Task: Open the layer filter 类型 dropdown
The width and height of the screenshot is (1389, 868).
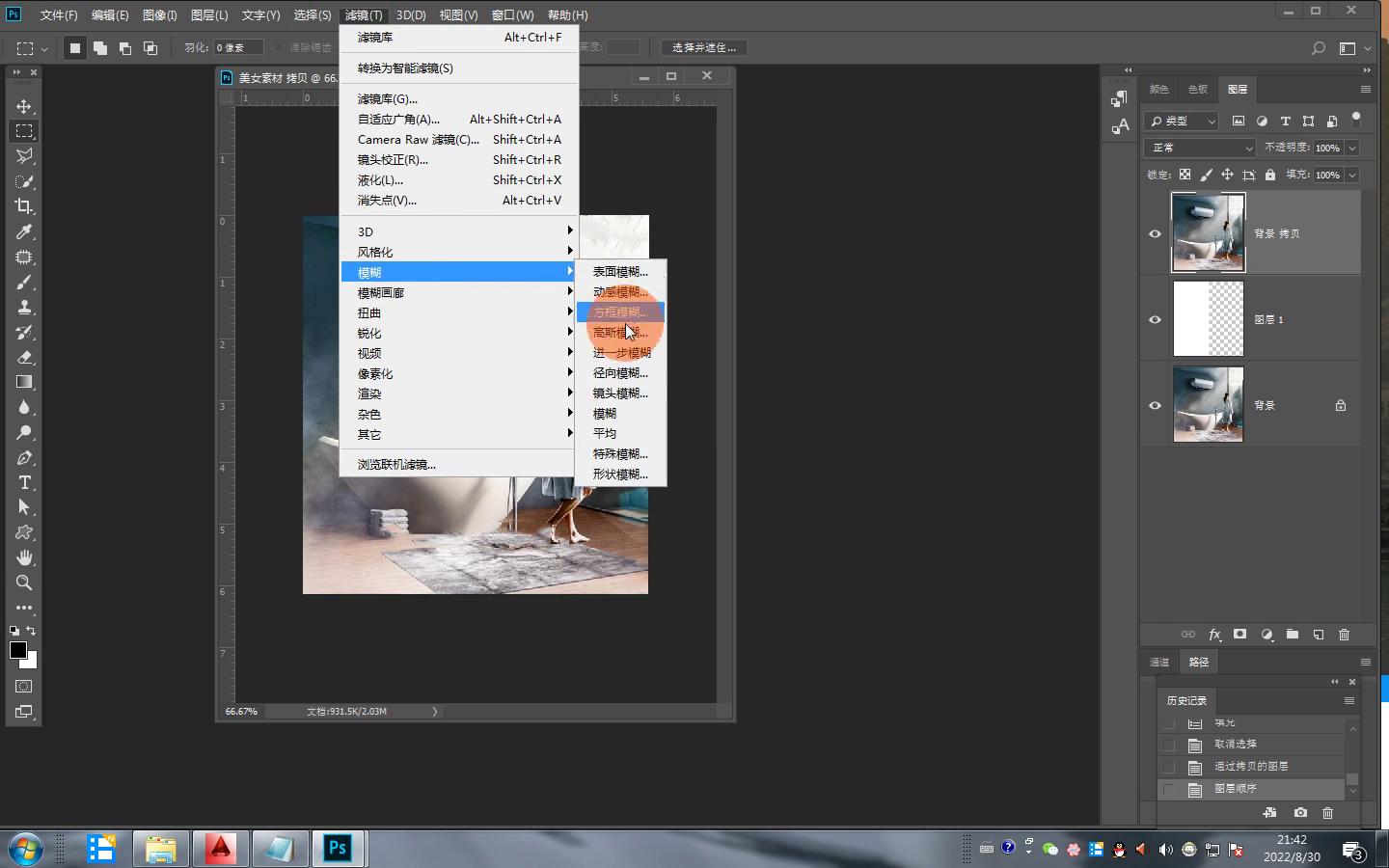Action: (1183, 121)
